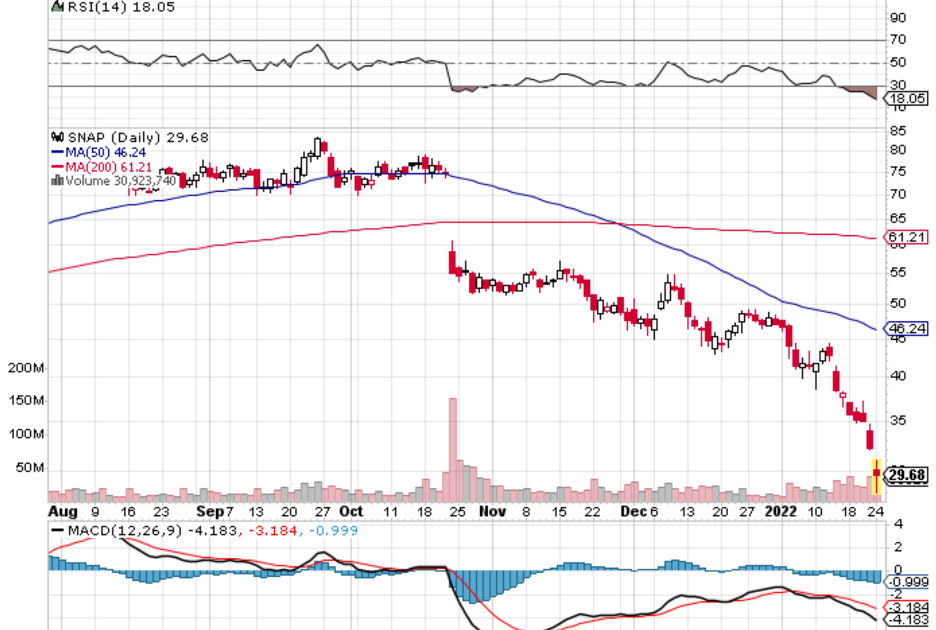This screenshot has width=936, height=630.
Task: Select the blue MA(50) legend line marker
Action: [x=56, y=152]
